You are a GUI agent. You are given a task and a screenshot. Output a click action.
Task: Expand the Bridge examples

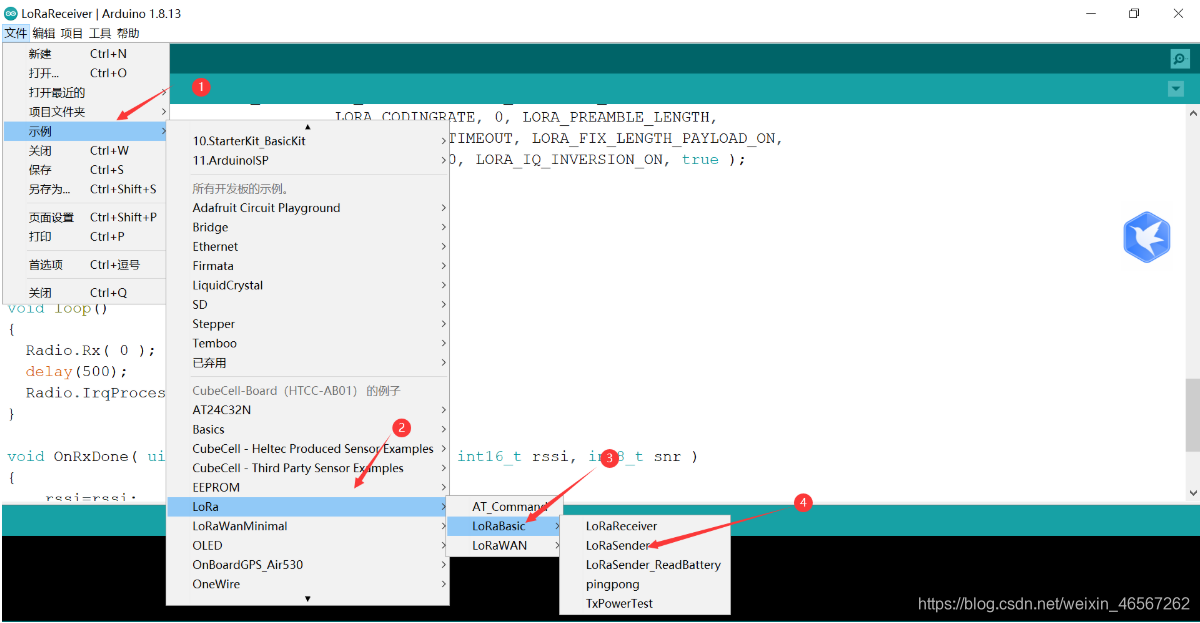[308, 227]
